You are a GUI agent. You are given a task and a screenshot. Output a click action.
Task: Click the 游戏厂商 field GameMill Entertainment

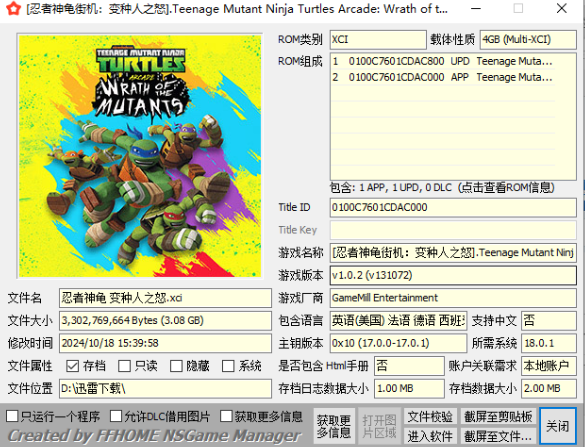[453, 298]
